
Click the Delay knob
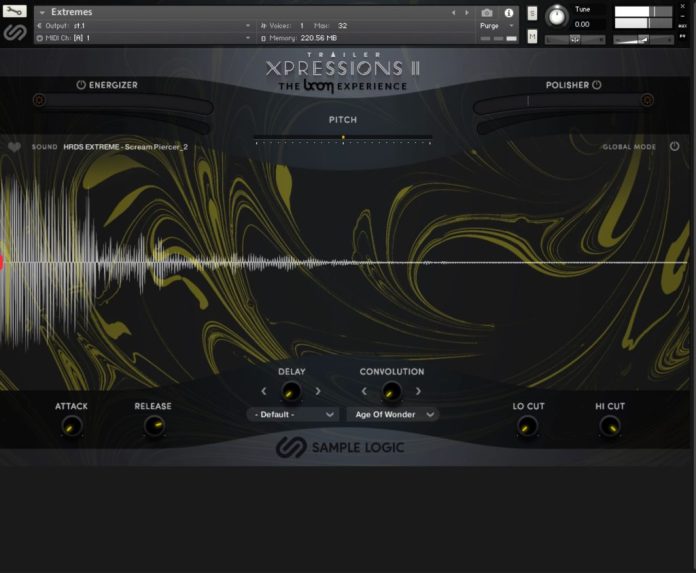[291, 392]
